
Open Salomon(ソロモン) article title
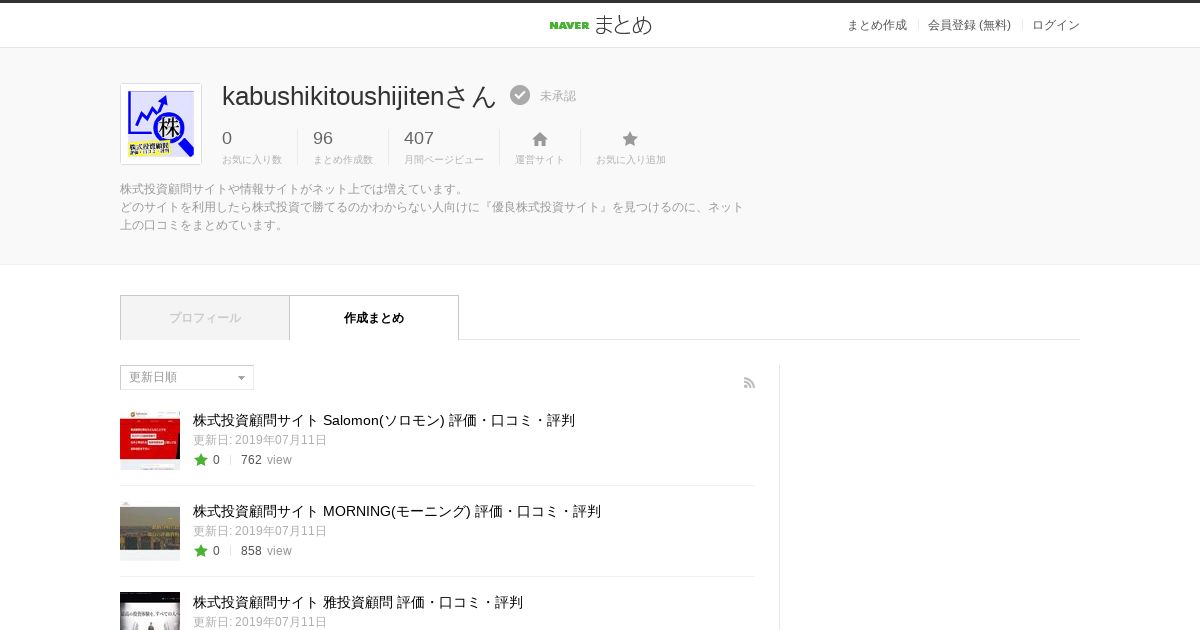384,420
